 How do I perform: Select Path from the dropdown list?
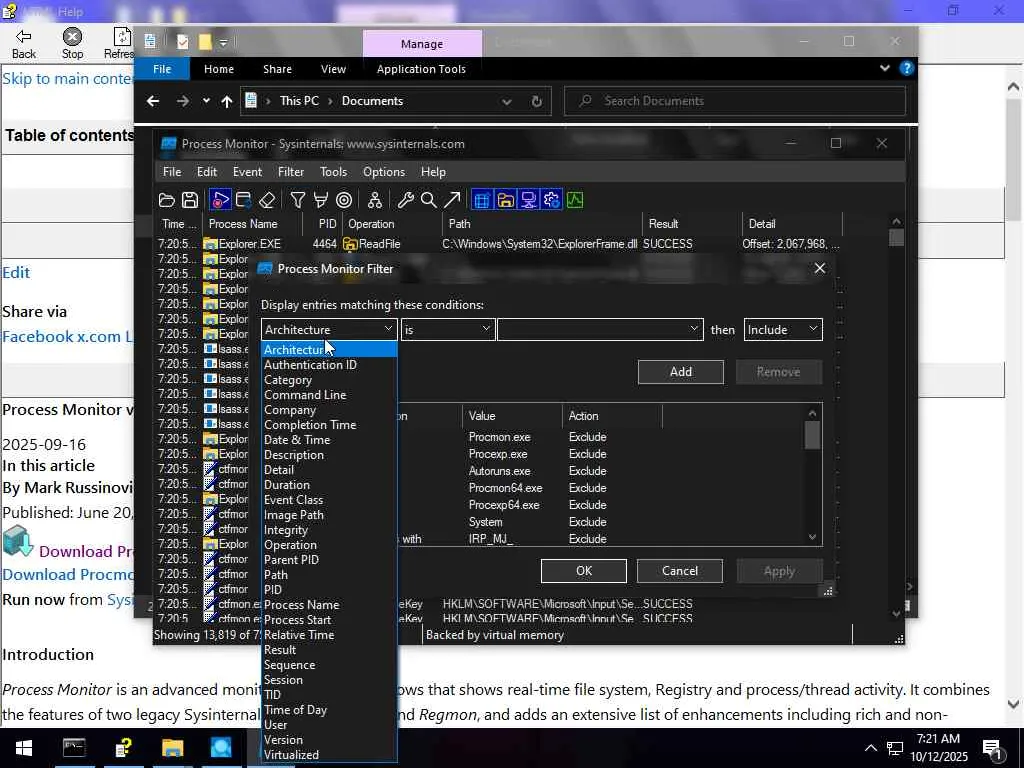[x=276, y=575]
